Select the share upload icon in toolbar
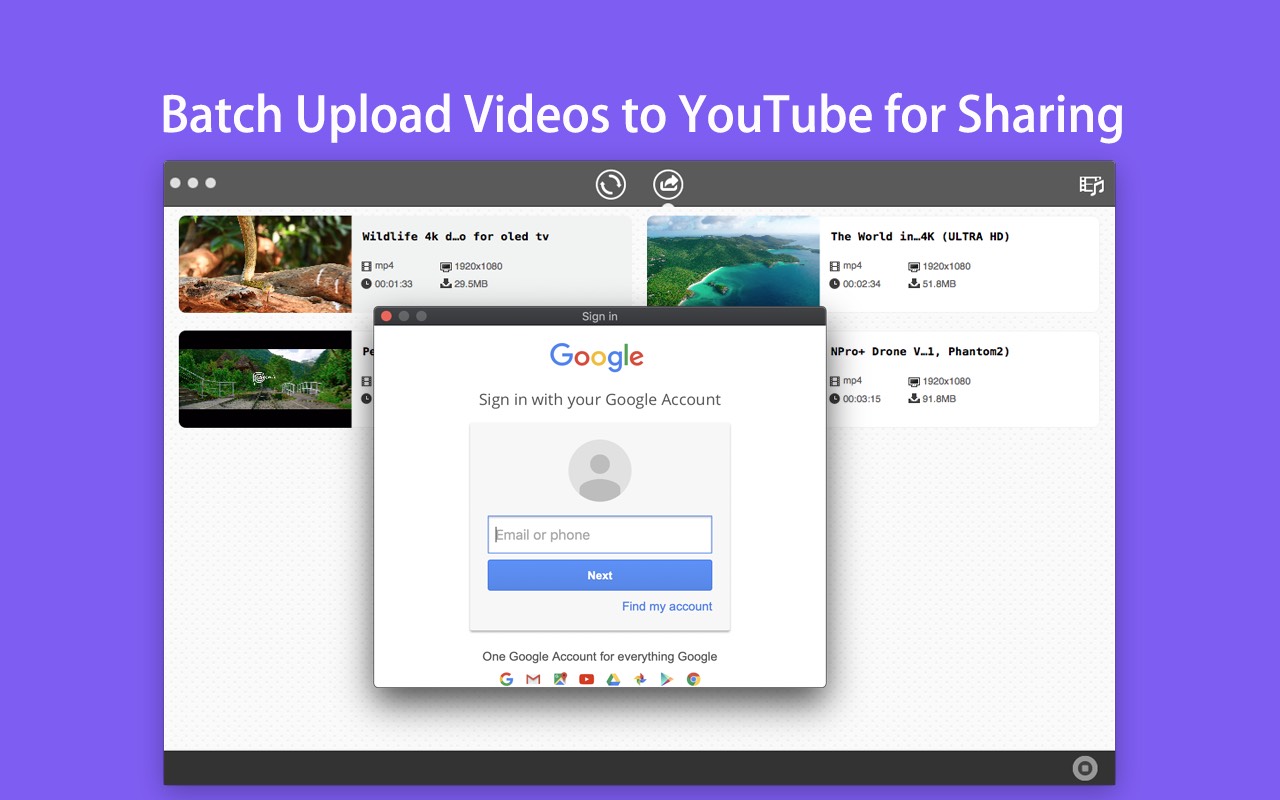Screen dimensions: 1280x800 668,185
